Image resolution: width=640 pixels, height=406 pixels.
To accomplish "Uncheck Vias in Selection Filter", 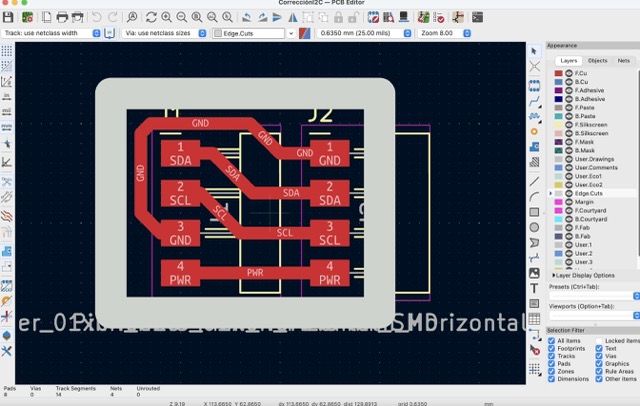I will [x=599, y=356].
